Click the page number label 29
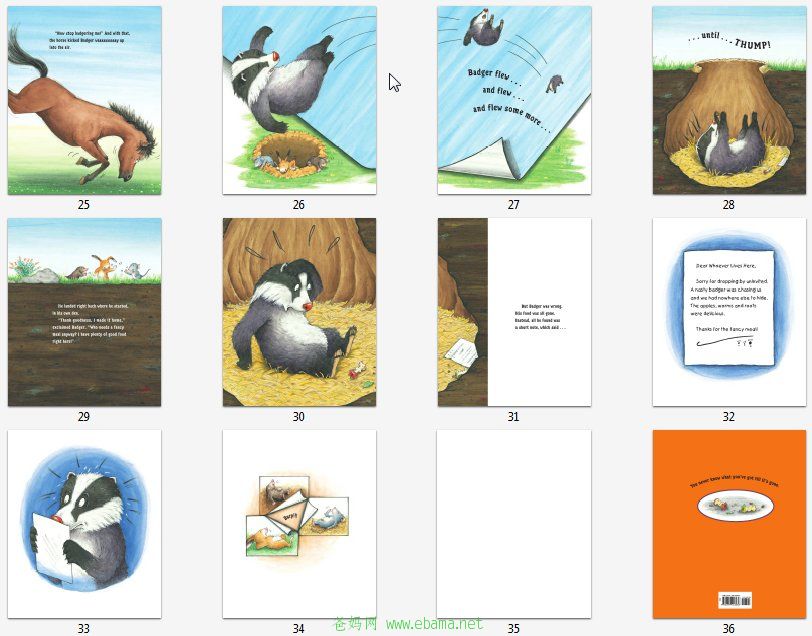The width and height of the screenshot is (812, 636). tap(84, 416)
